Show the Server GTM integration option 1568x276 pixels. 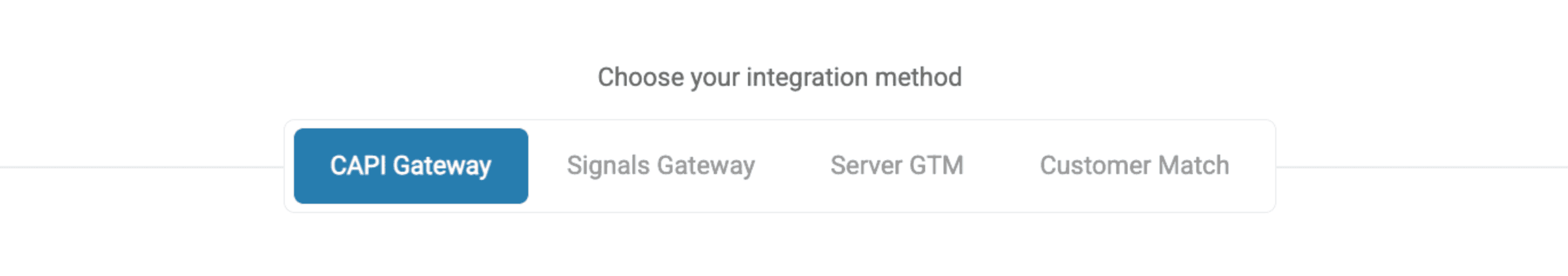(x=897, y=165)
